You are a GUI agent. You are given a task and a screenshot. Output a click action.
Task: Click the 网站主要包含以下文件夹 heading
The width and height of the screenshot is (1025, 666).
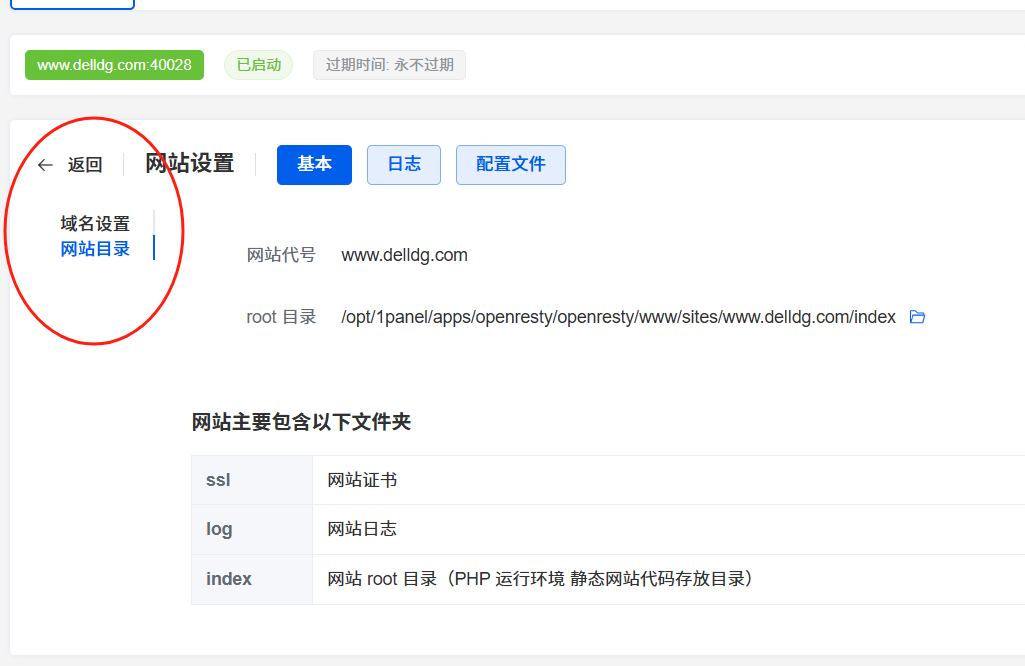coord(301,422)
